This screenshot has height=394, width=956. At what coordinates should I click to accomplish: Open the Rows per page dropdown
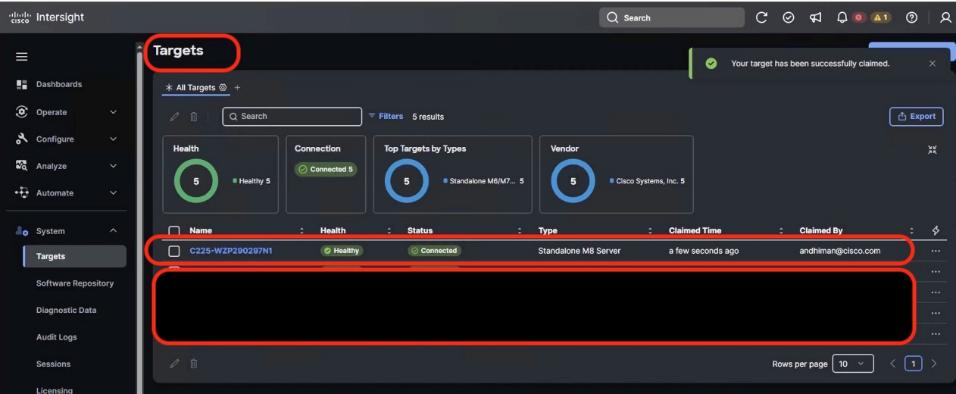pyautogui.click(x=852, y=364)
